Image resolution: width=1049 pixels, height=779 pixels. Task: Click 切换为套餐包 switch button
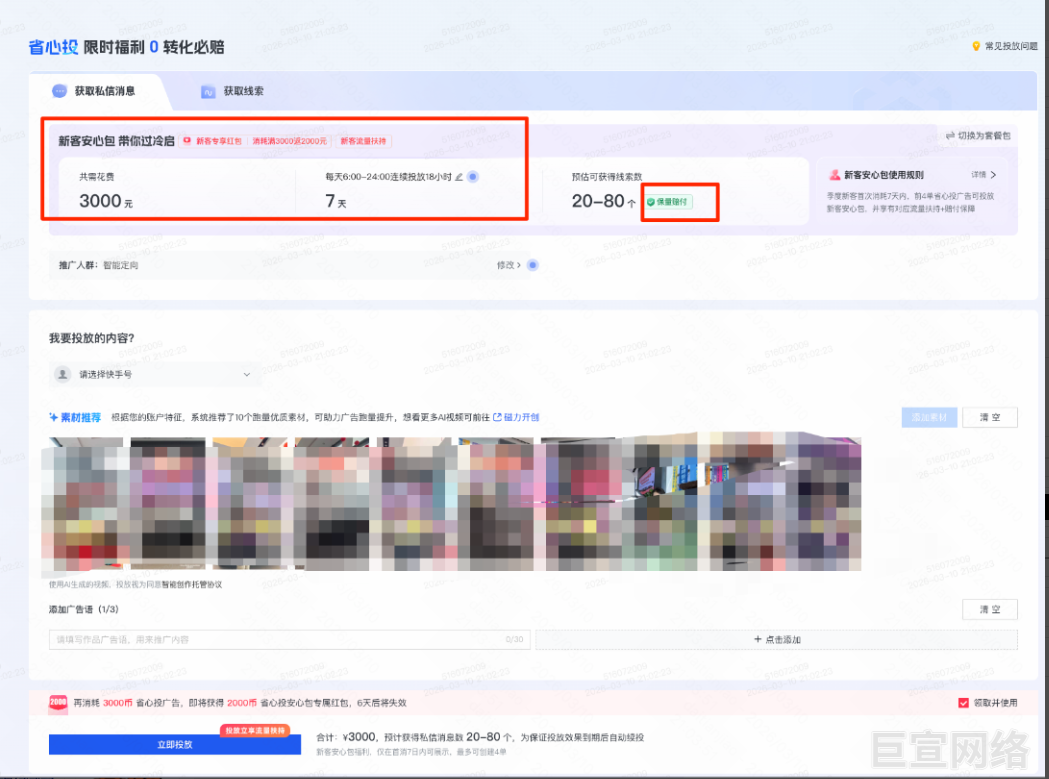[978, 135]
